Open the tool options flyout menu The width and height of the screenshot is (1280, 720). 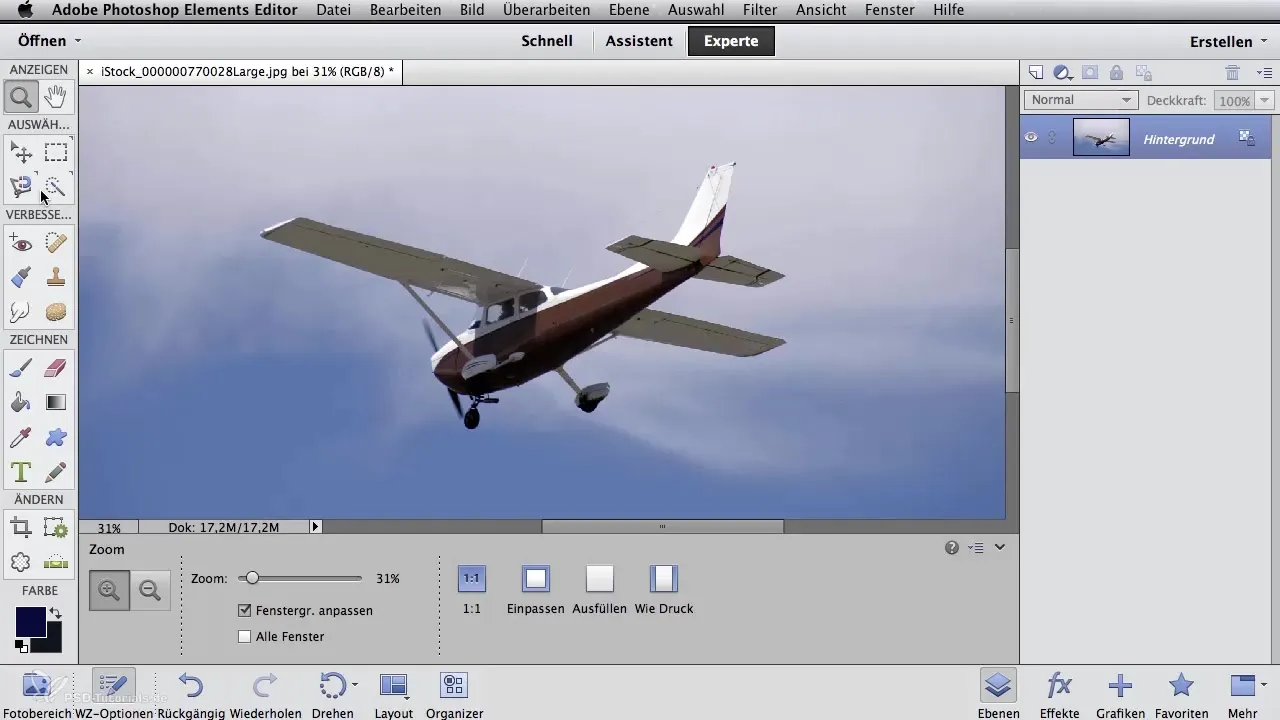pyautogui.click(x=977, y=548)
